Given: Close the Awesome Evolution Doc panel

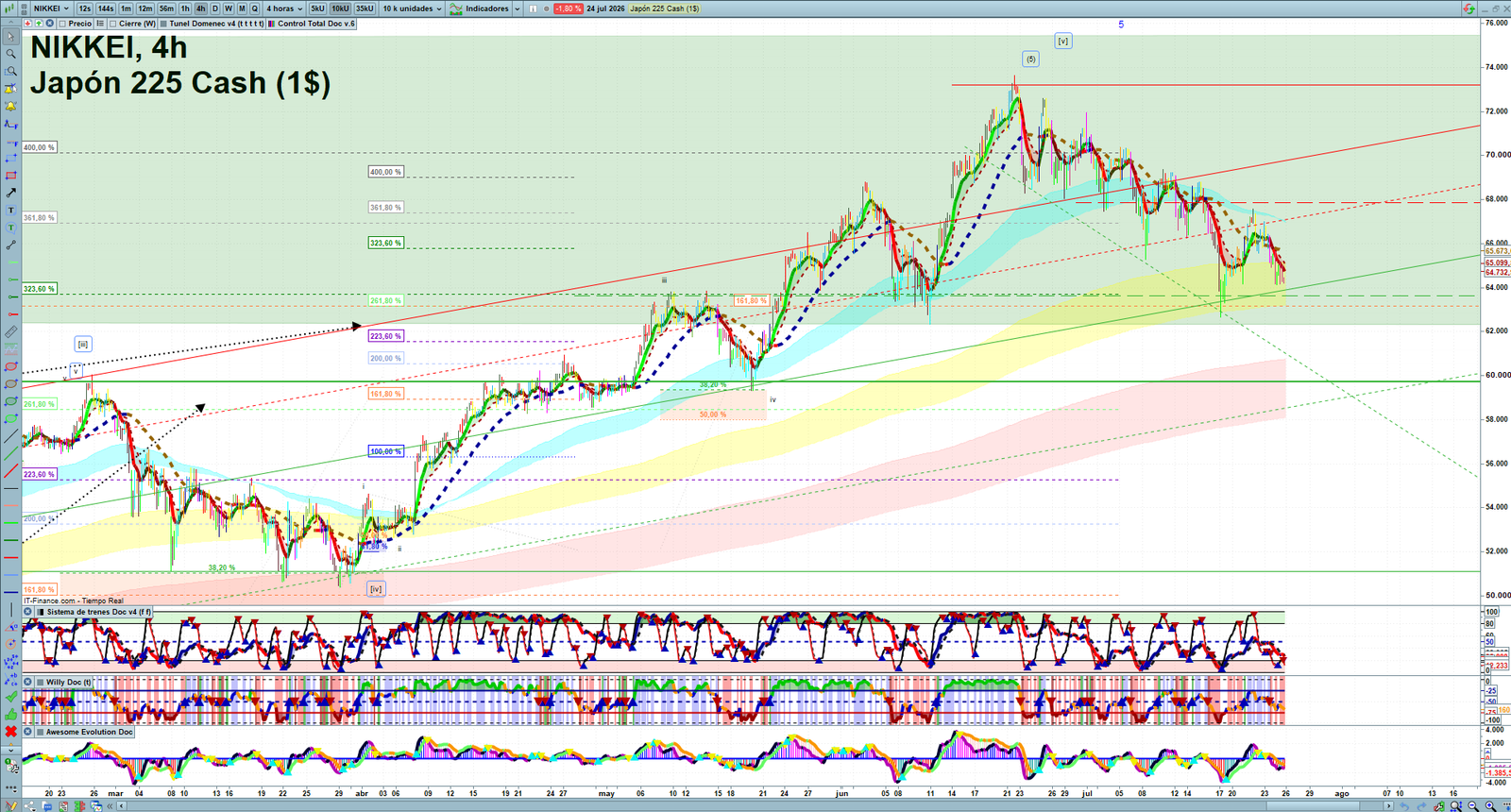Looking at the screenshot, I should 27,731.
